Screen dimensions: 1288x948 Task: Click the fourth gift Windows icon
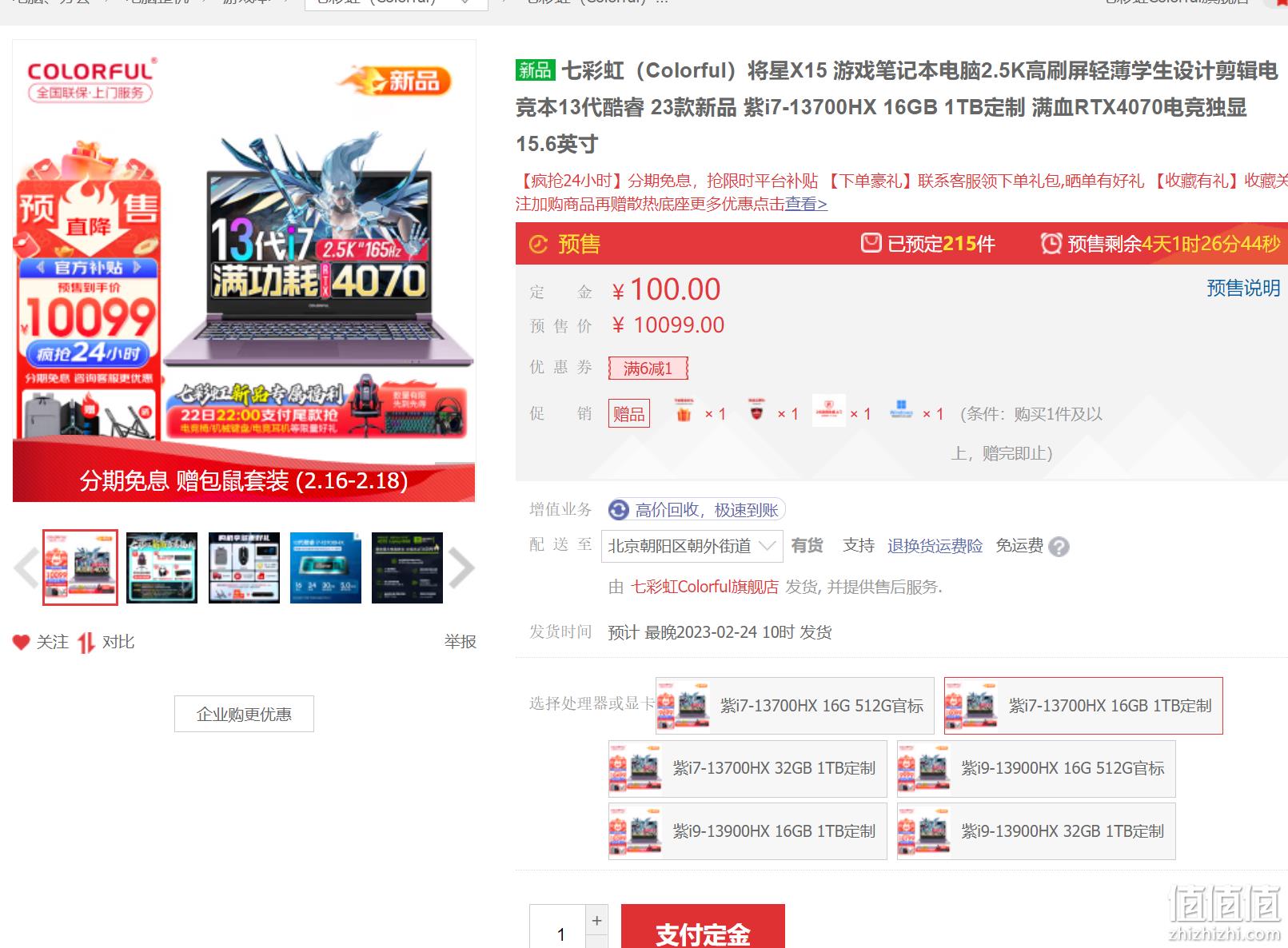901,411
